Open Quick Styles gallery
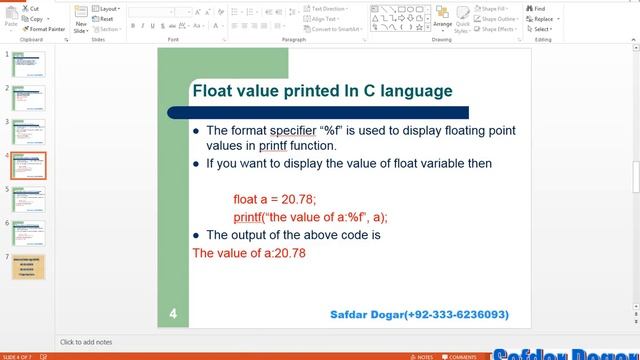Screen dimensions: 640x360 (x=462, y=20)
